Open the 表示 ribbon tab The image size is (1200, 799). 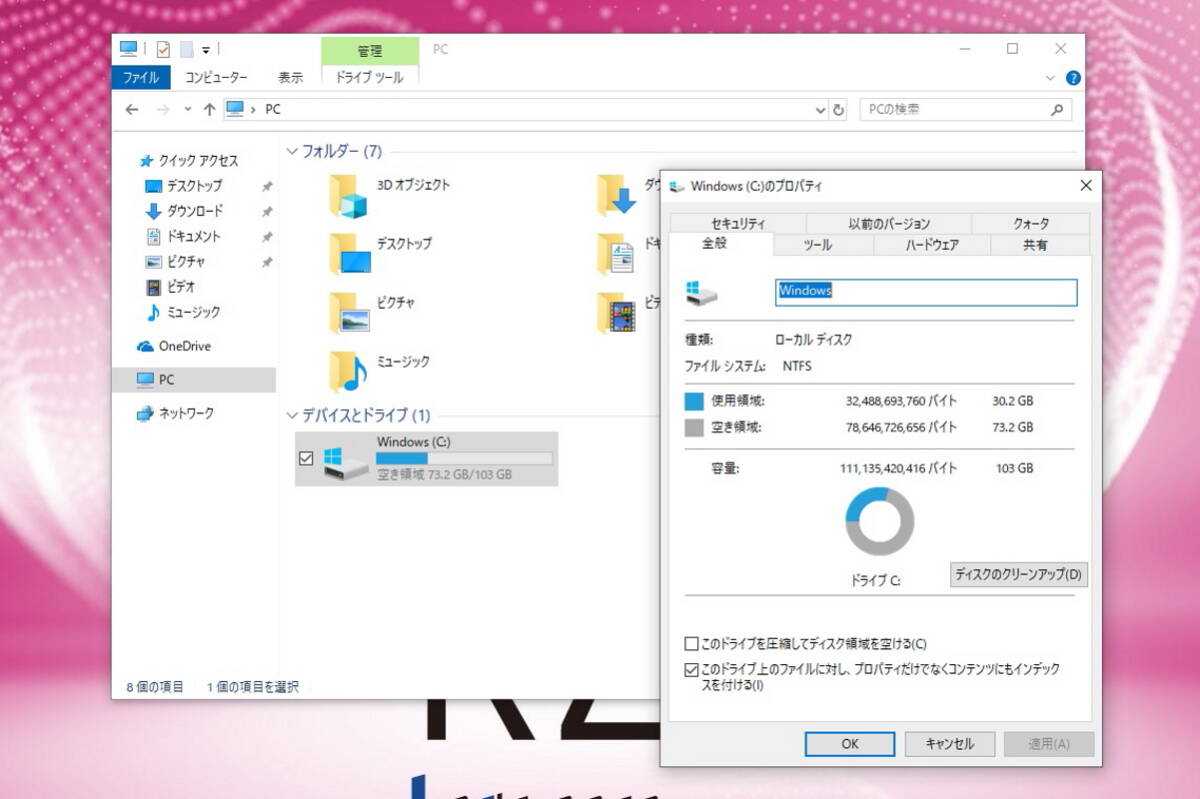(291, 77)
